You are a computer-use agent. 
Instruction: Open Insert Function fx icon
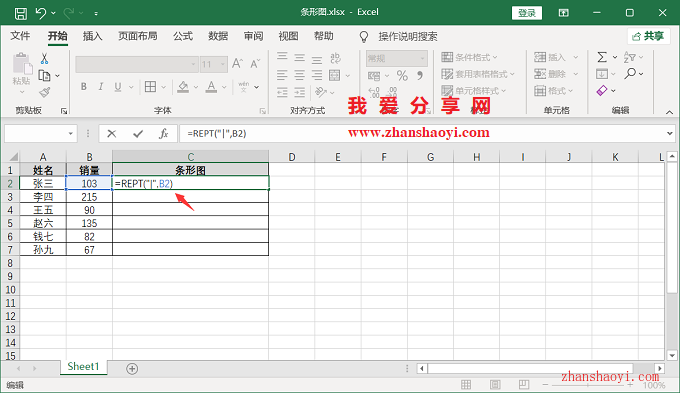[x=163, y=134]
